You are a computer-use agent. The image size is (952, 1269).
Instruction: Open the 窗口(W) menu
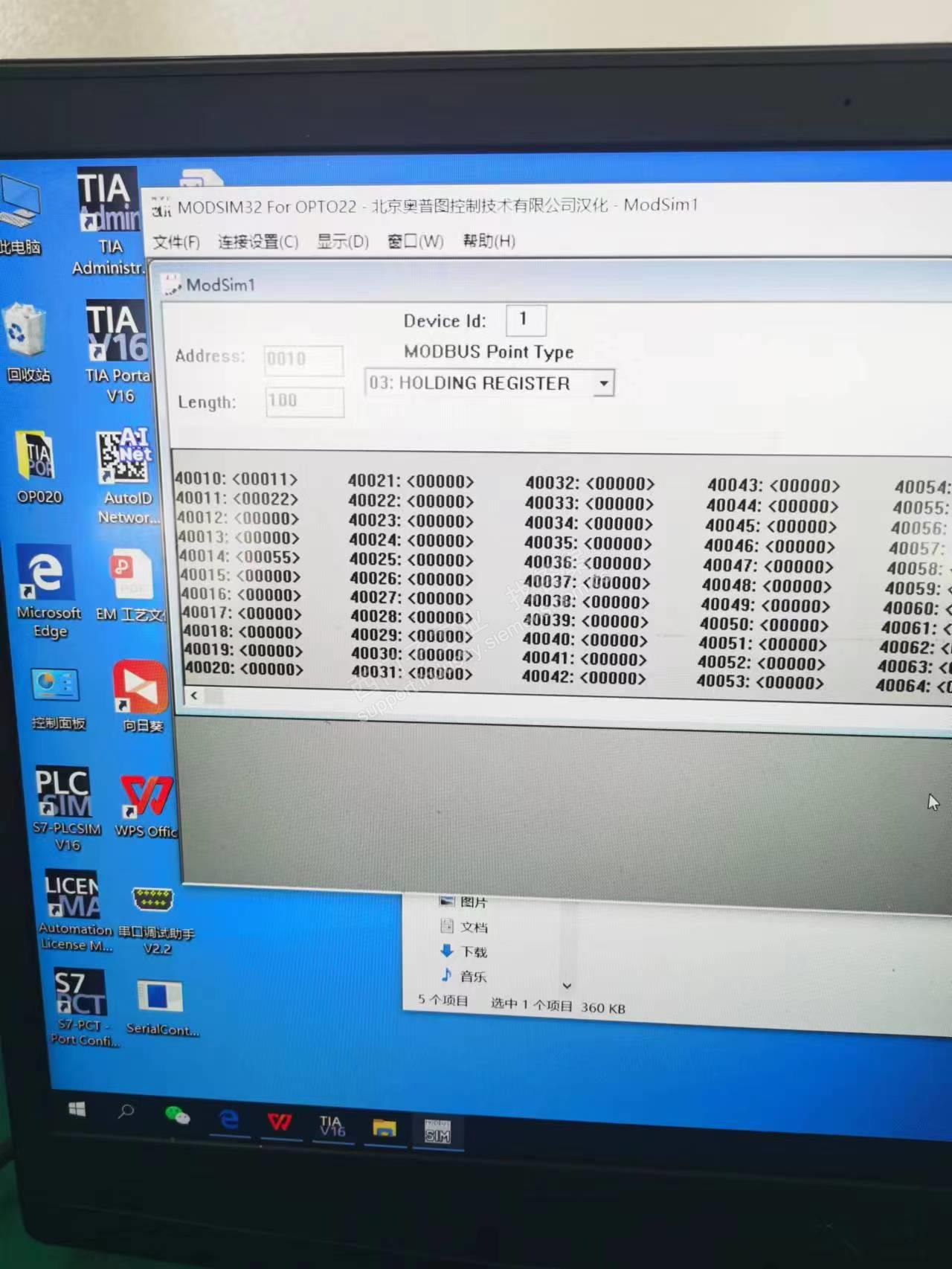tap(416, 241)
